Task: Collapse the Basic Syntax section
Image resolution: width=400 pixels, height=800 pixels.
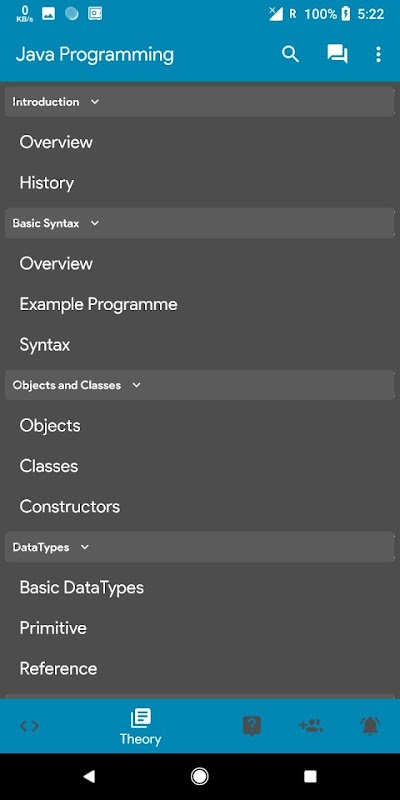Action: point(199,223)
